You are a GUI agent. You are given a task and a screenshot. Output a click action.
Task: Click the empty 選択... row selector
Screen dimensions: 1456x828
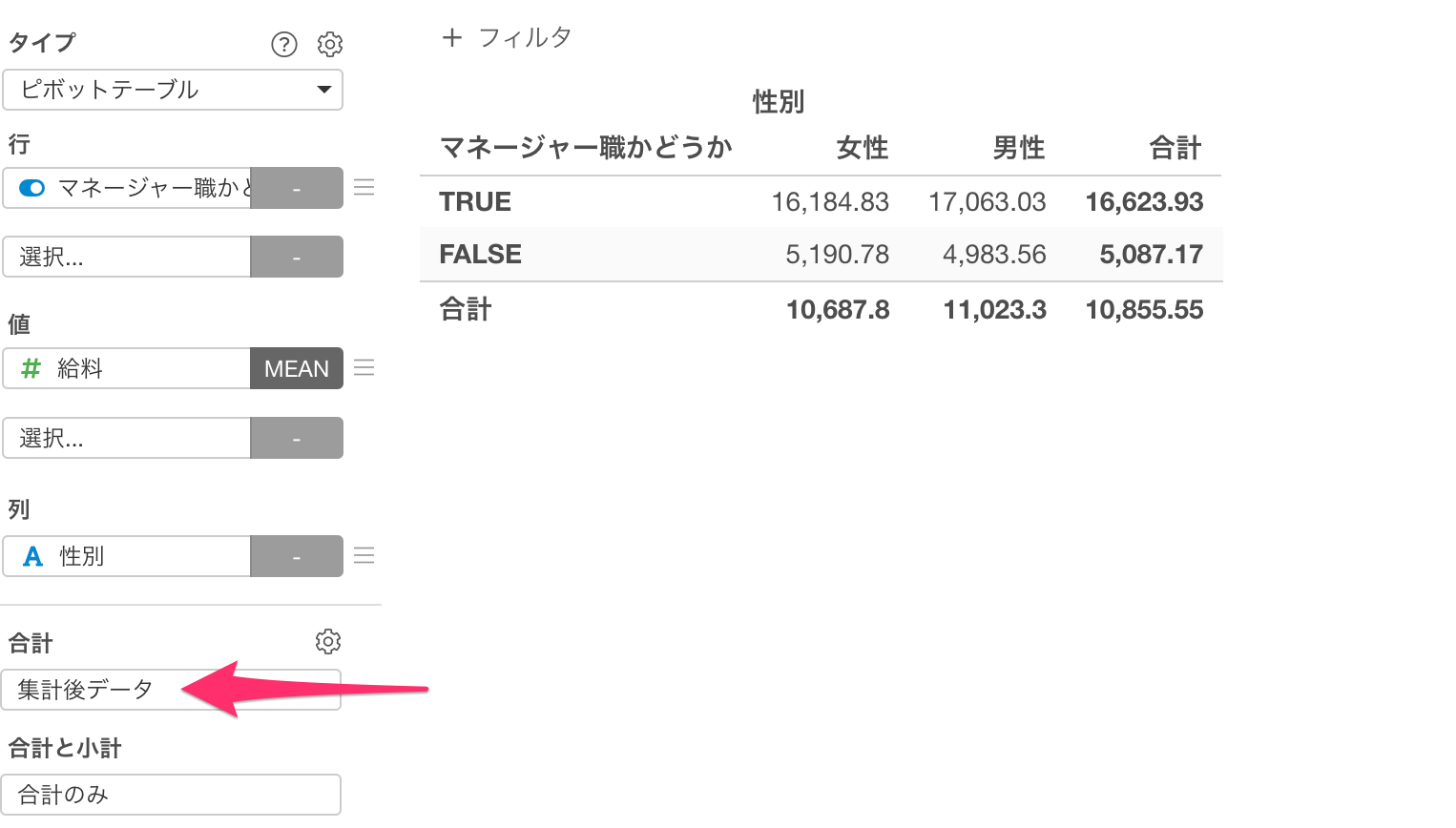tap(126, 257)
